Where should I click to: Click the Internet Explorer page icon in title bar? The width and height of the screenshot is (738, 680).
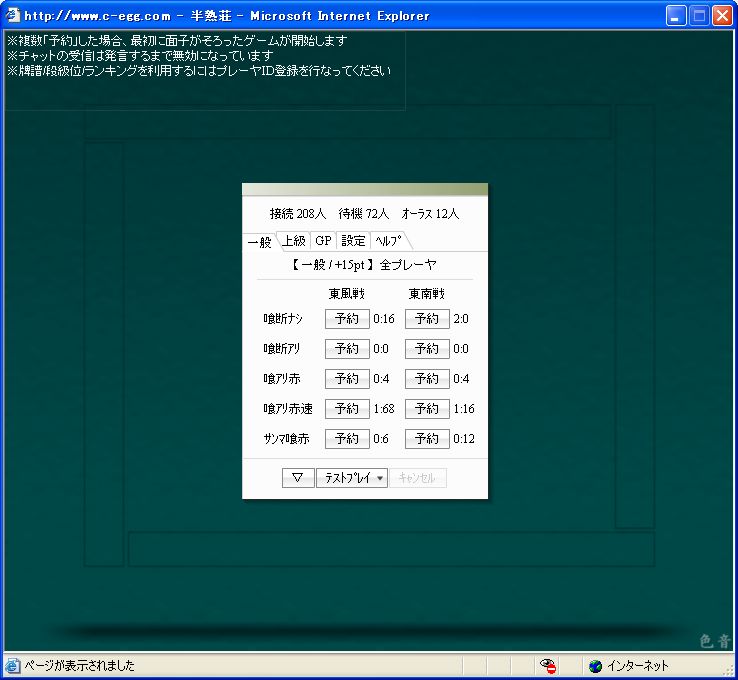tap(13, 15)
